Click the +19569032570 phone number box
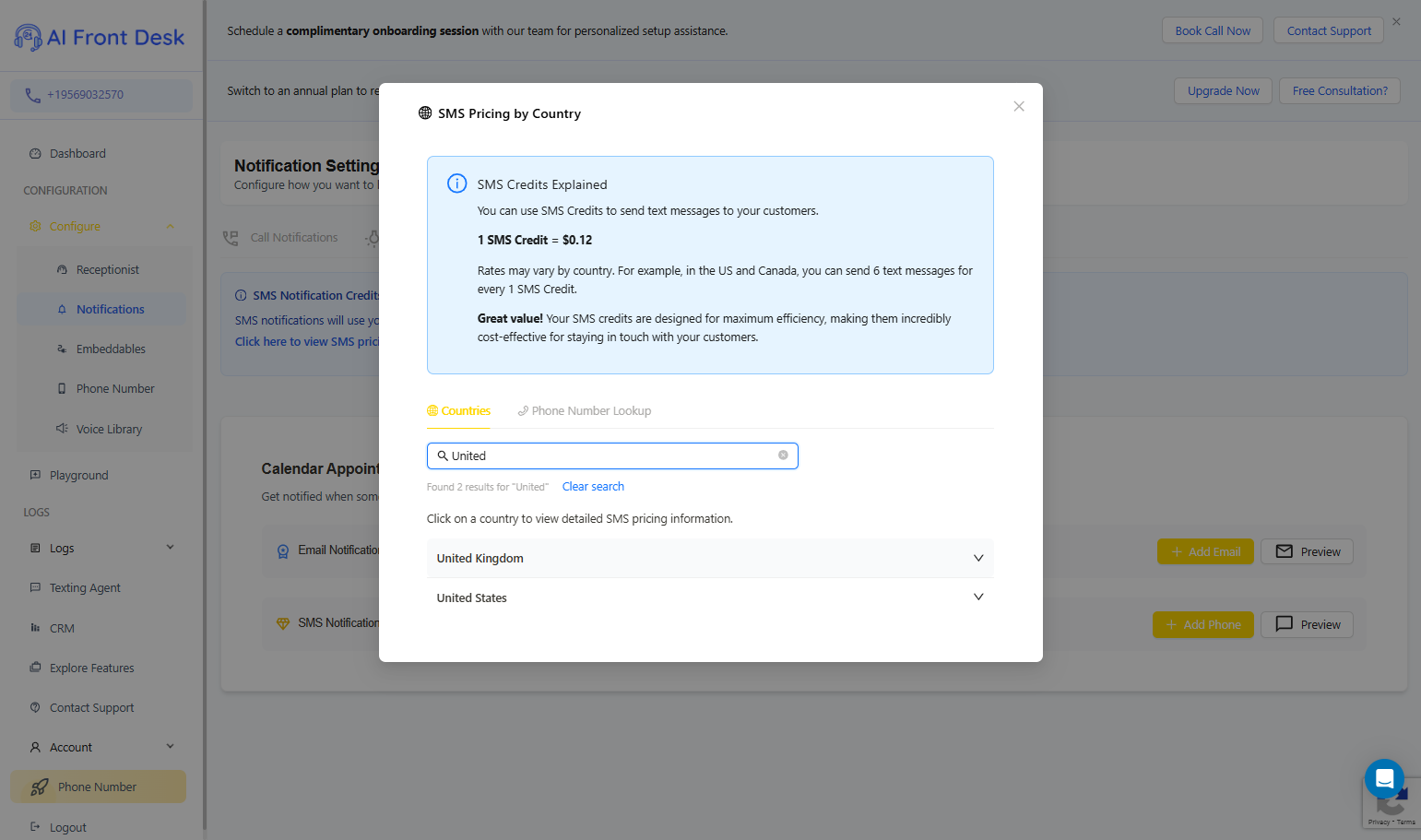Screen dimensions: 1421x840 click(x=101, y=95)
